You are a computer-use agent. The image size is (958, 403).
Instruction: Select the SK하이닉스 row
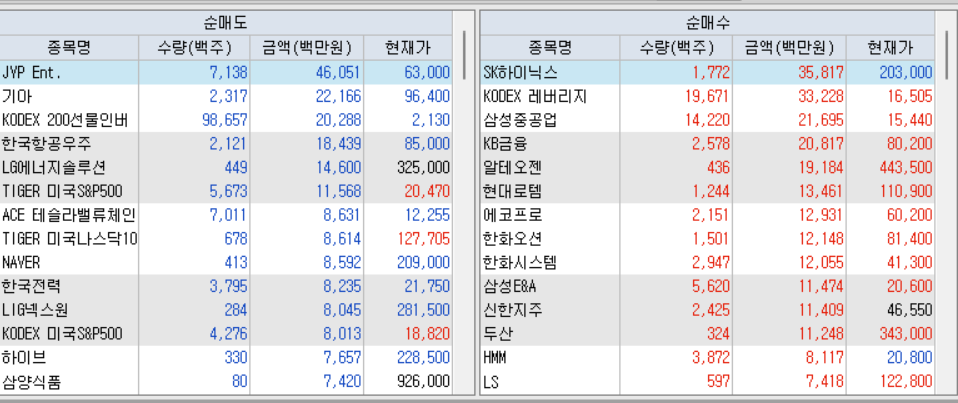click(x=708, y=73)
